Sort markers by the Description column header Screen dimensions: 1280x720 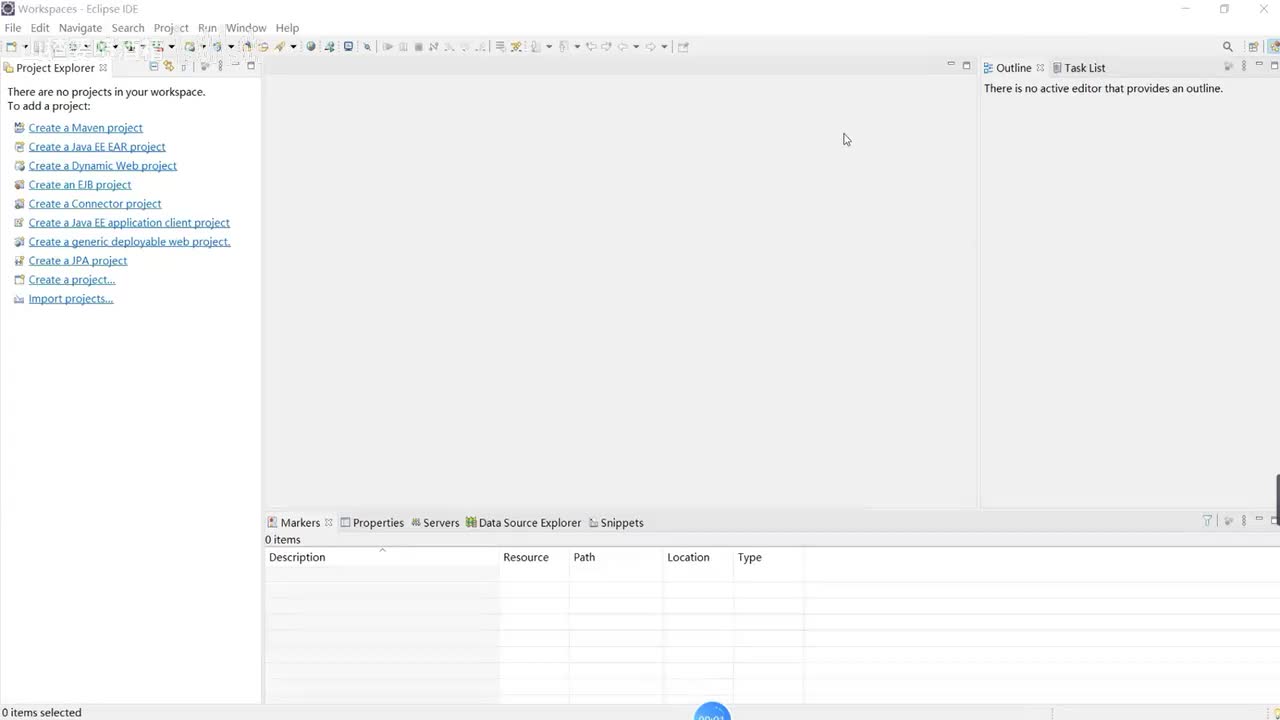[x=382, y=557]
